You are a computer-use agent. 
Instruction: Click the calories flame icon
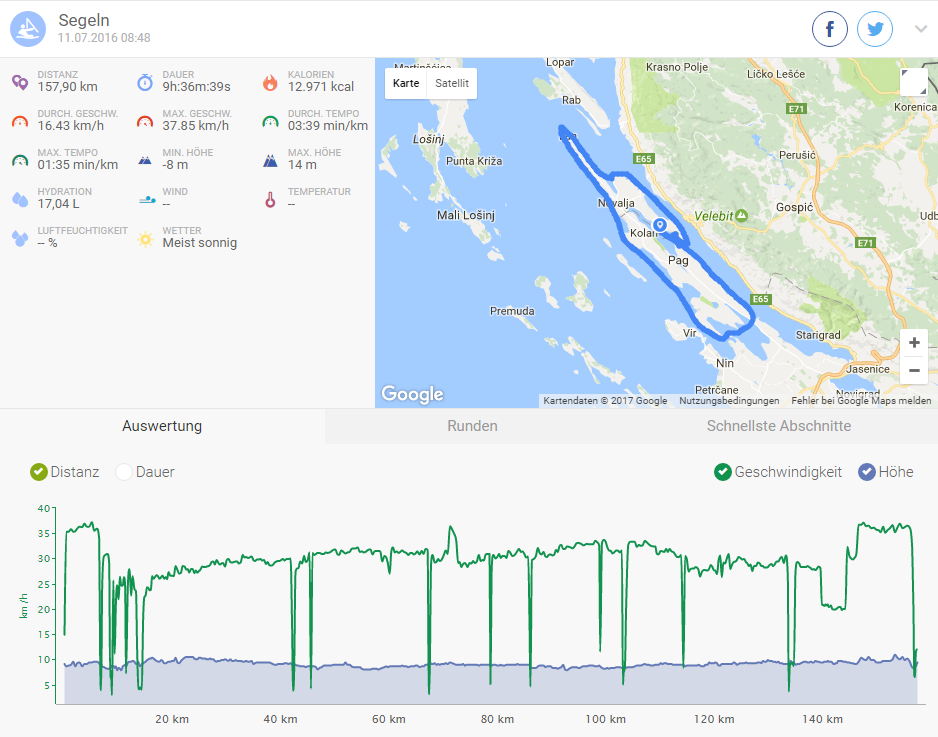[x=269, y=83]
